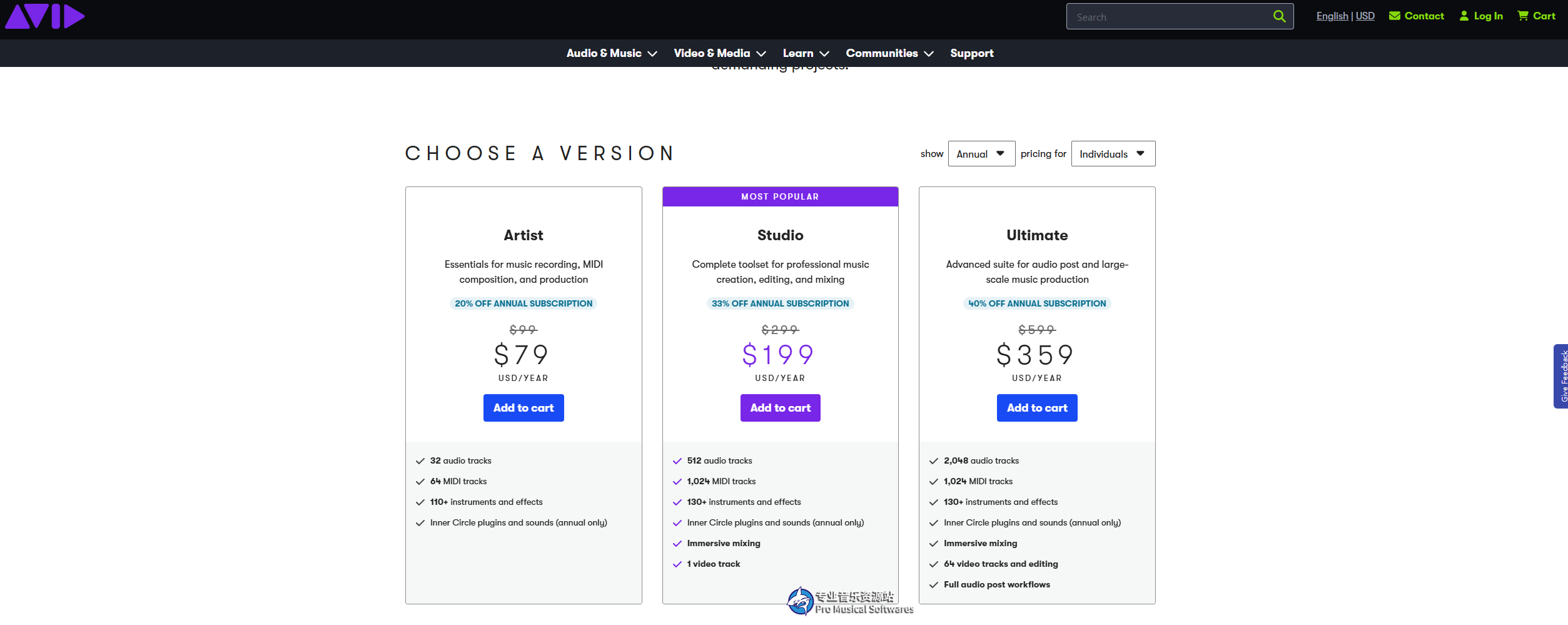Add the Ultimate plan to cart

(1036, 408)
